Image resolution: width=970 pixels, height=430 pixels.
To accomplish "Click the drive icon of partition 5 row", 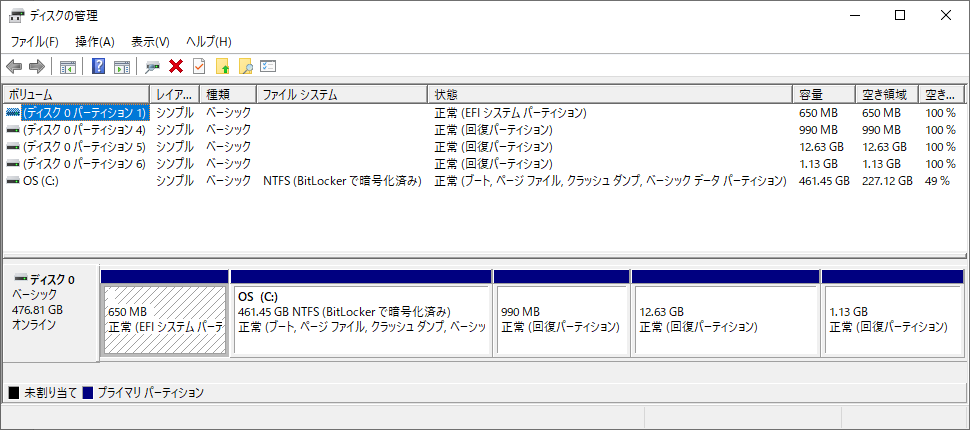I will 13,147.
